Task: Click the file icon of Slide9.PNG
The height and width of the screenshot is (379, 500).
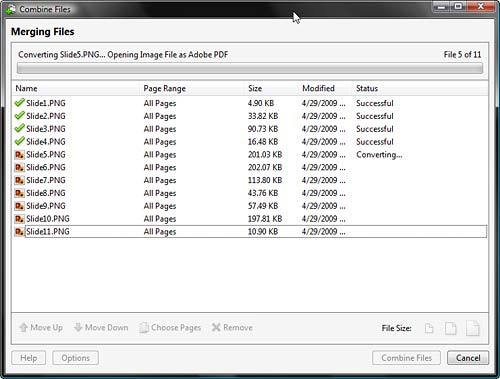Action: coord(20,206)
